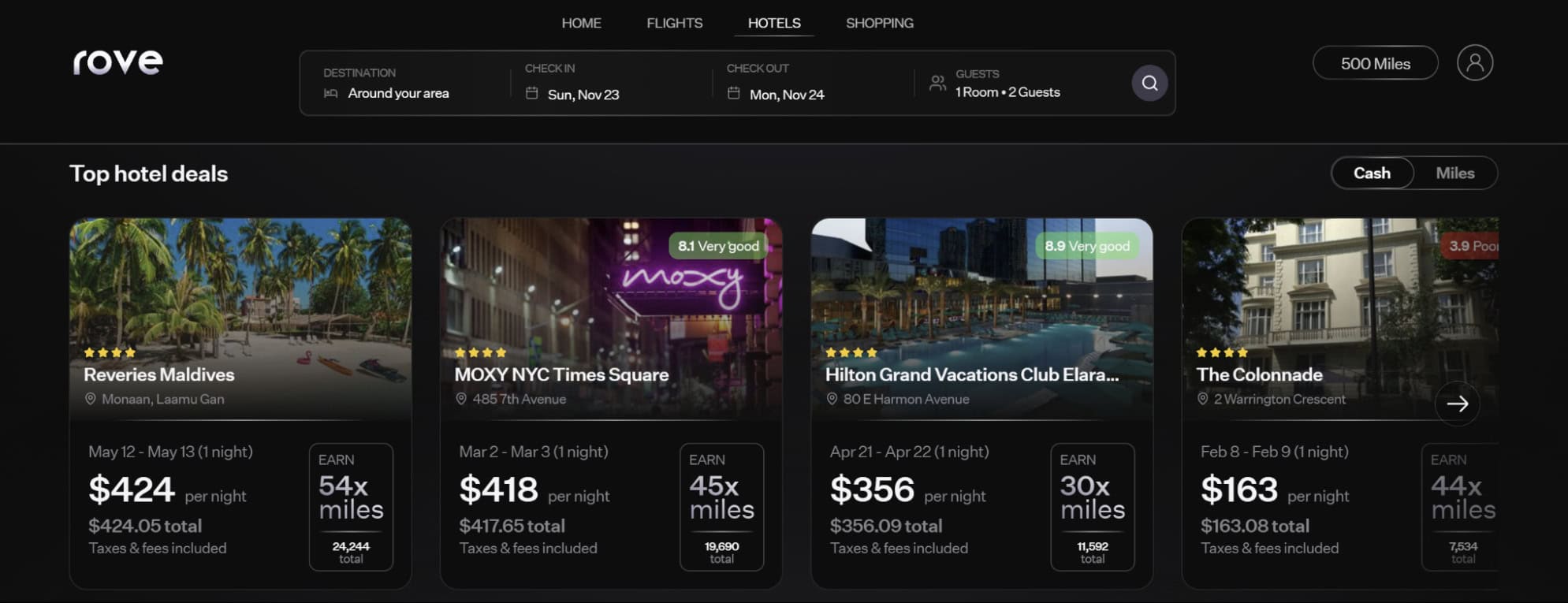Go to the FLIGHTS tab
The height and width of the screenshot is (603, 1568).
coord(674,23)
